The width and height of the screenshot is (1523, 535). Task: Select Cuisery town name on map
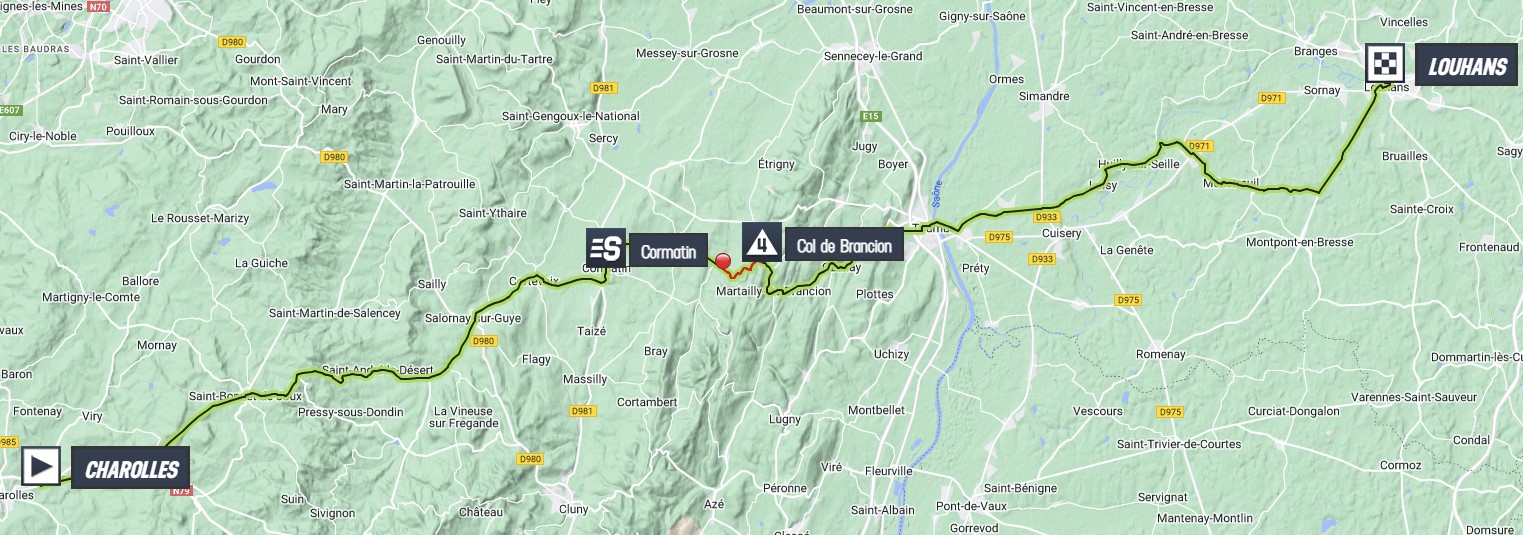(x=1061, y=233)
